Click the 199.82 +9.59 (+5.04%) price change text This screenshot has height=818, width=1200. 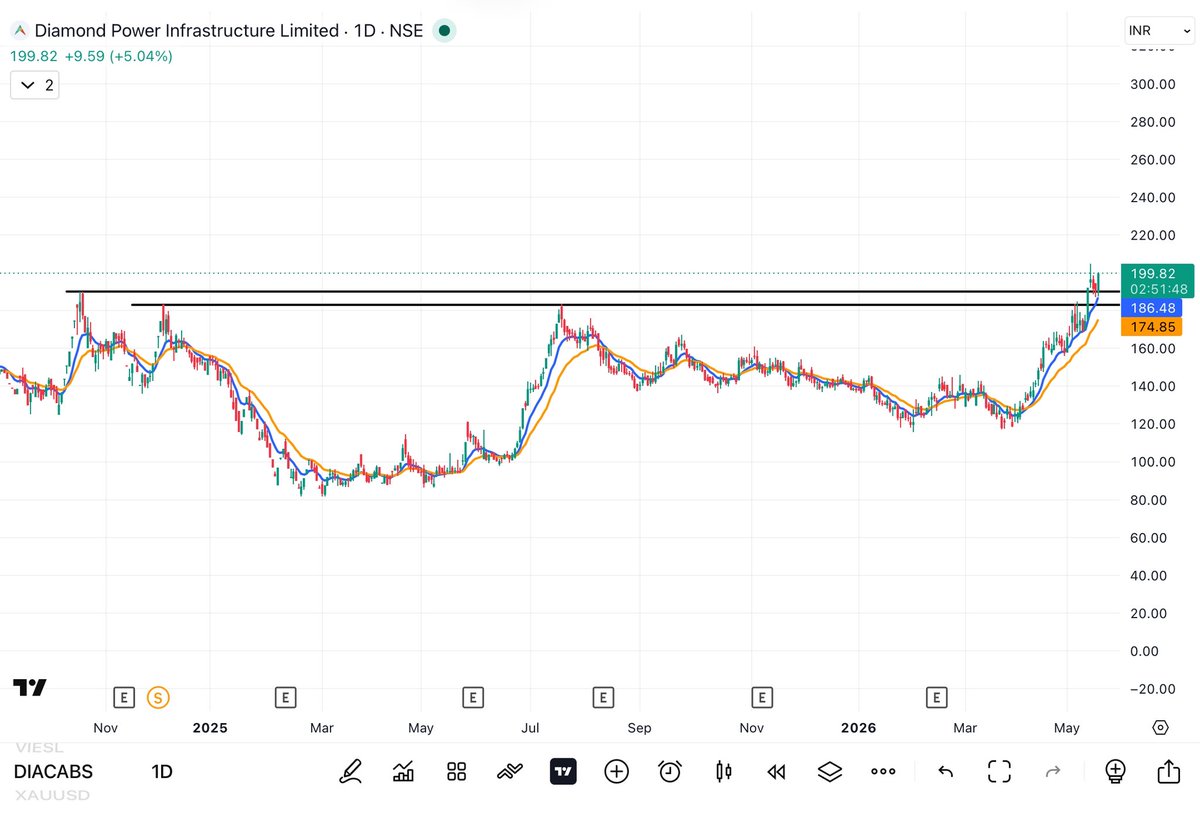pyautogui.click(x=91, y=56)
